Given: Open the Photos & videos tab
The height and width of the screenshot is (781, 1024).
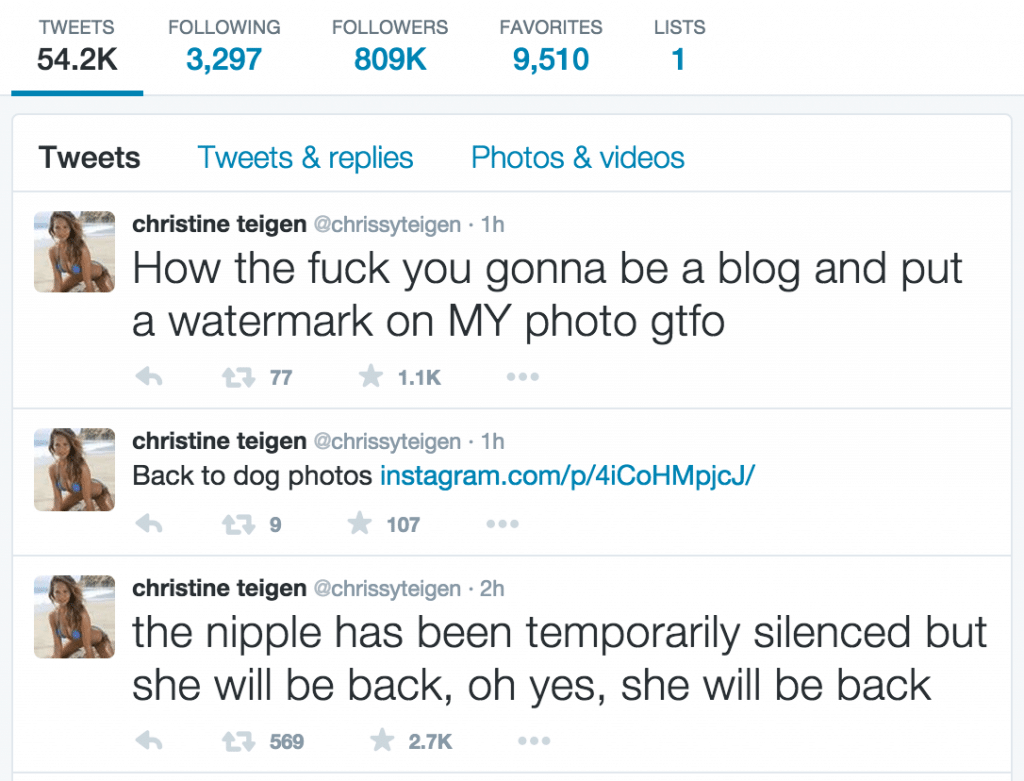Looking at the screenshot, I should tap(577, 157).
